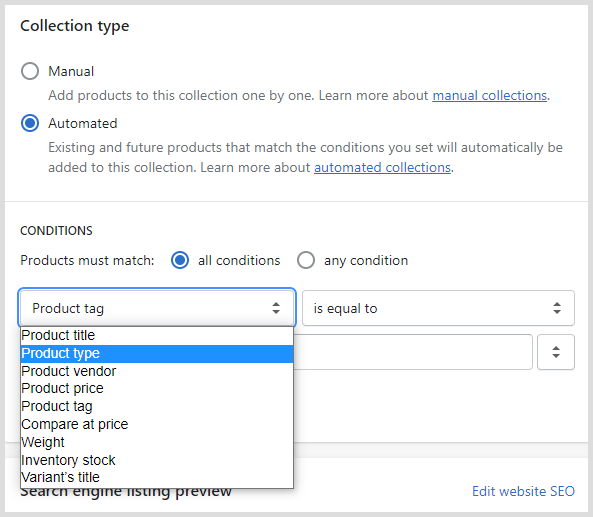Pick highlighted 'Product type' option

[157, 353]
